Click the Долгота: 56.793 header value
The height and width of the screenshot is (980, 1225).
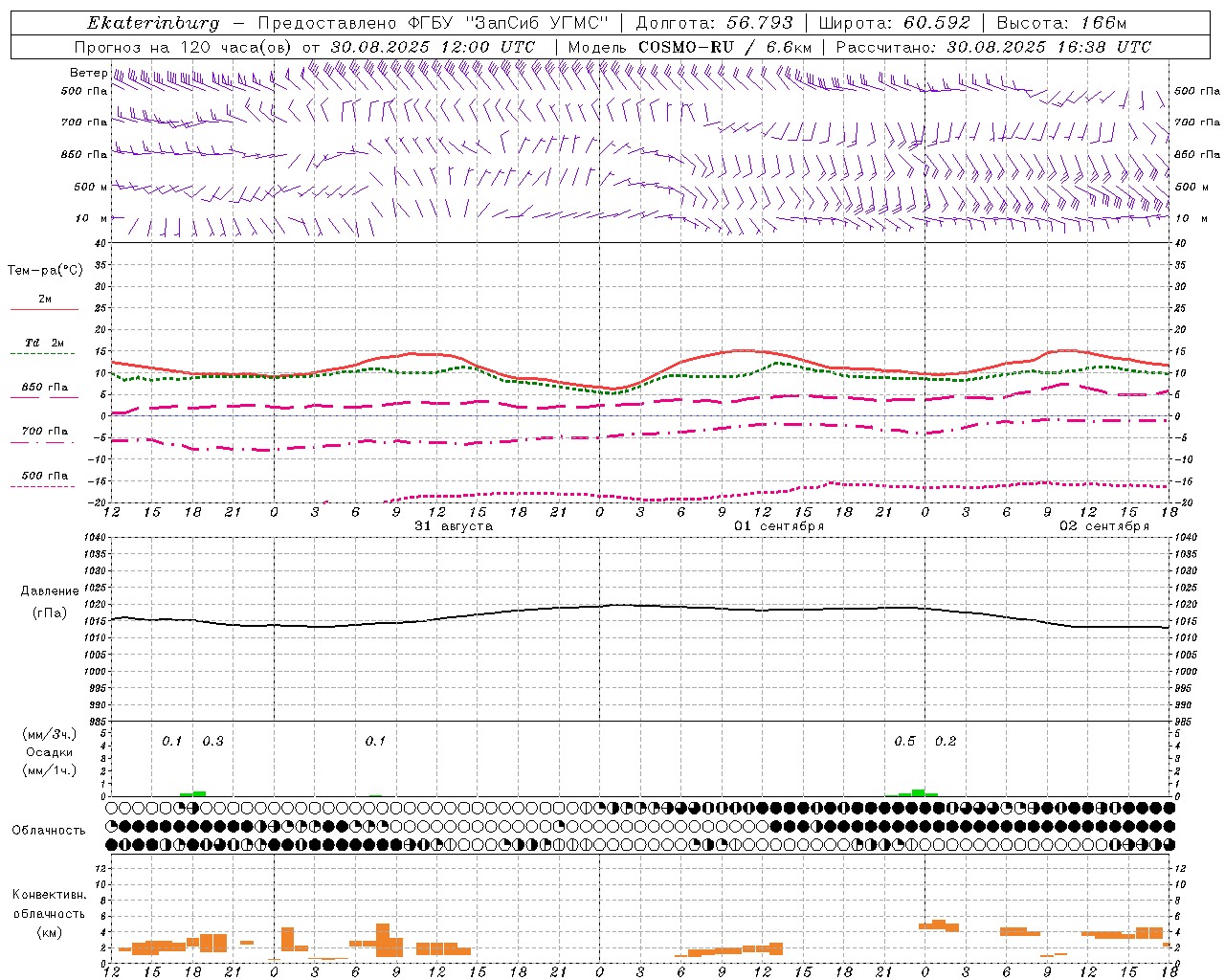[714, 23]
